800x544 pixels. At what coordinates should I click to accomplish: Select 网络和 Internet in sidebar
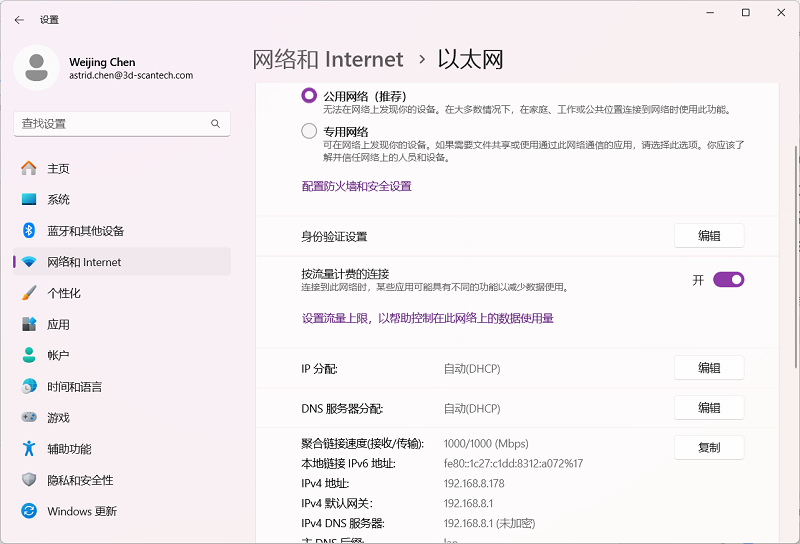click(x=122, y=262)
